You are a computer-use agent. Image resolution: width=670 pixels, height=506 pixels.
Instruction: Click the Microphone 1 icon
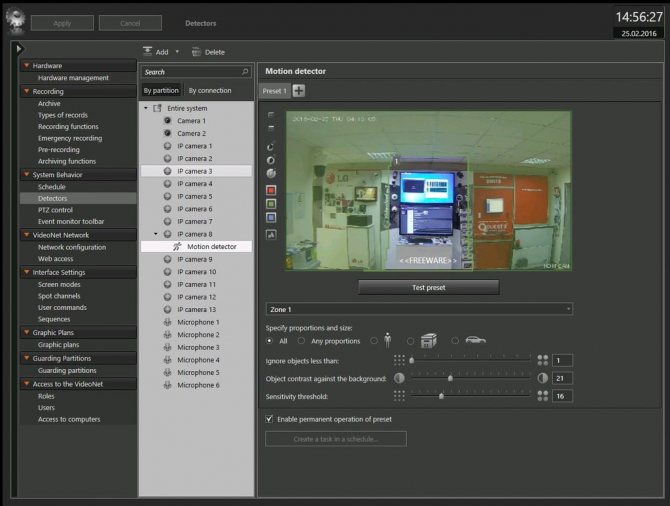(x=168, y=322)
